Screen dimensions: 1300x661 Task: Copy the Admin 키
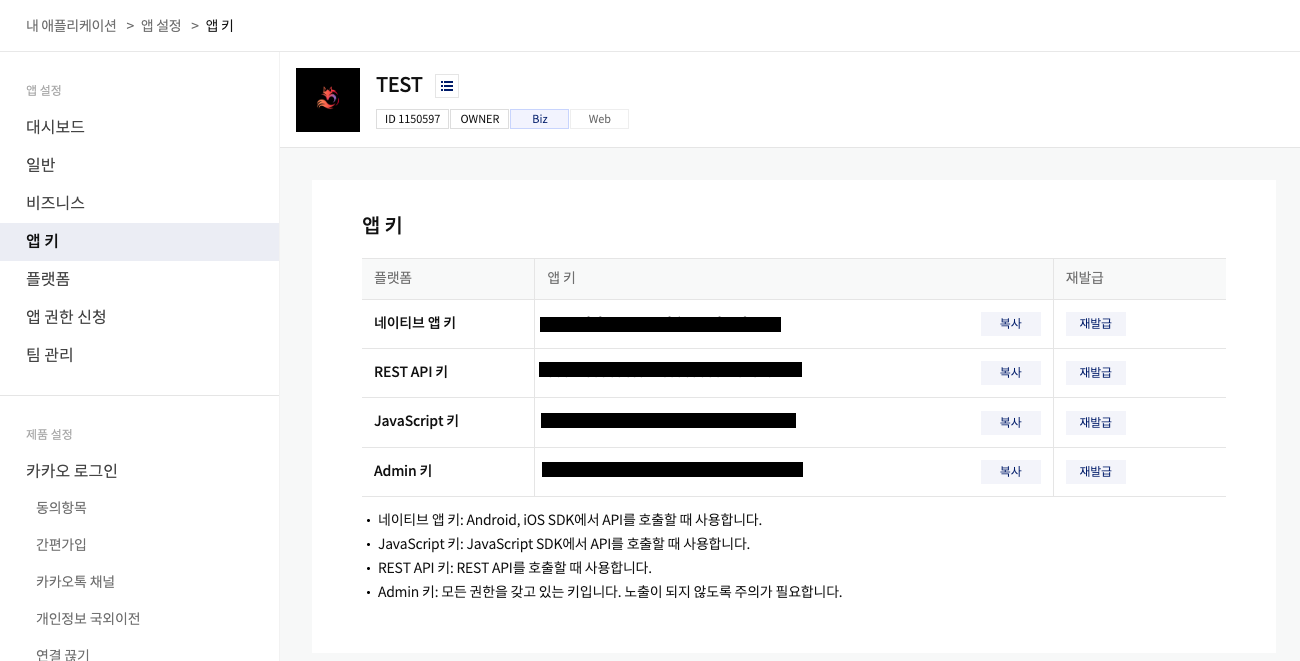click(x=1011, y=472)
